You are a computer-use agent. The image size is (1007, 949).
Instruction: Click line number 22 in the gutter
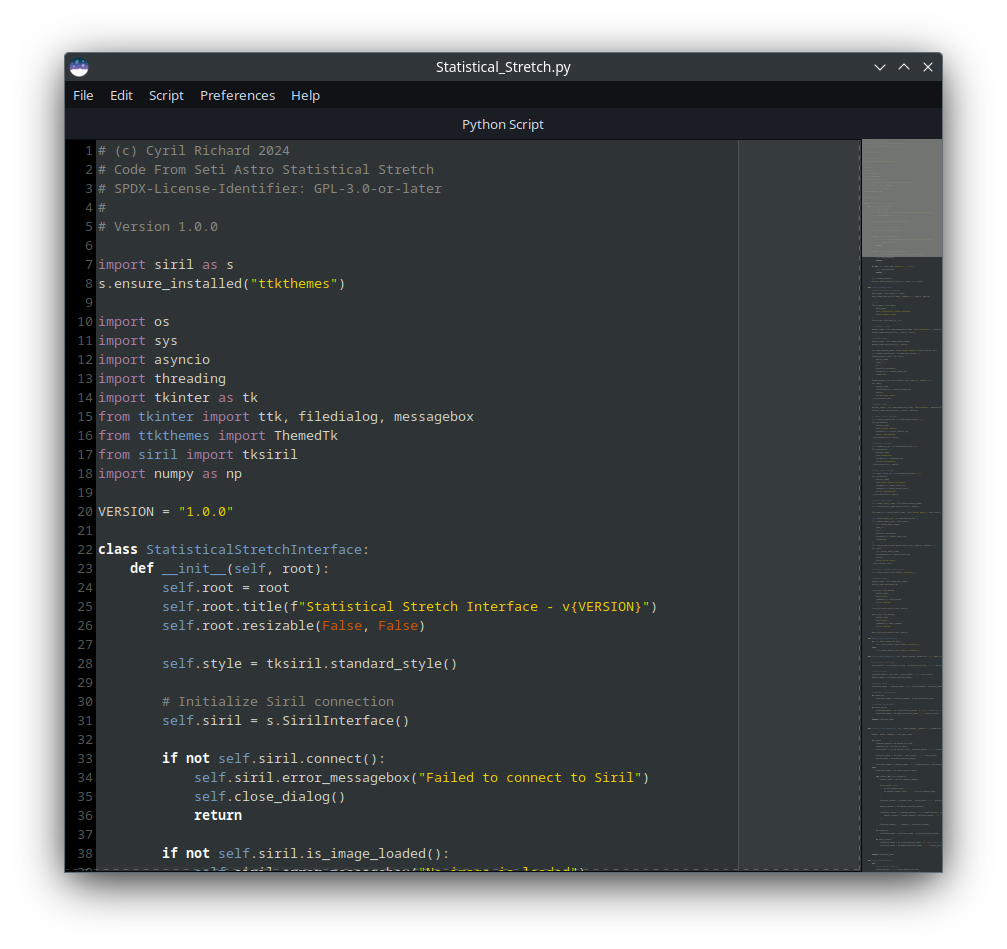85,550
